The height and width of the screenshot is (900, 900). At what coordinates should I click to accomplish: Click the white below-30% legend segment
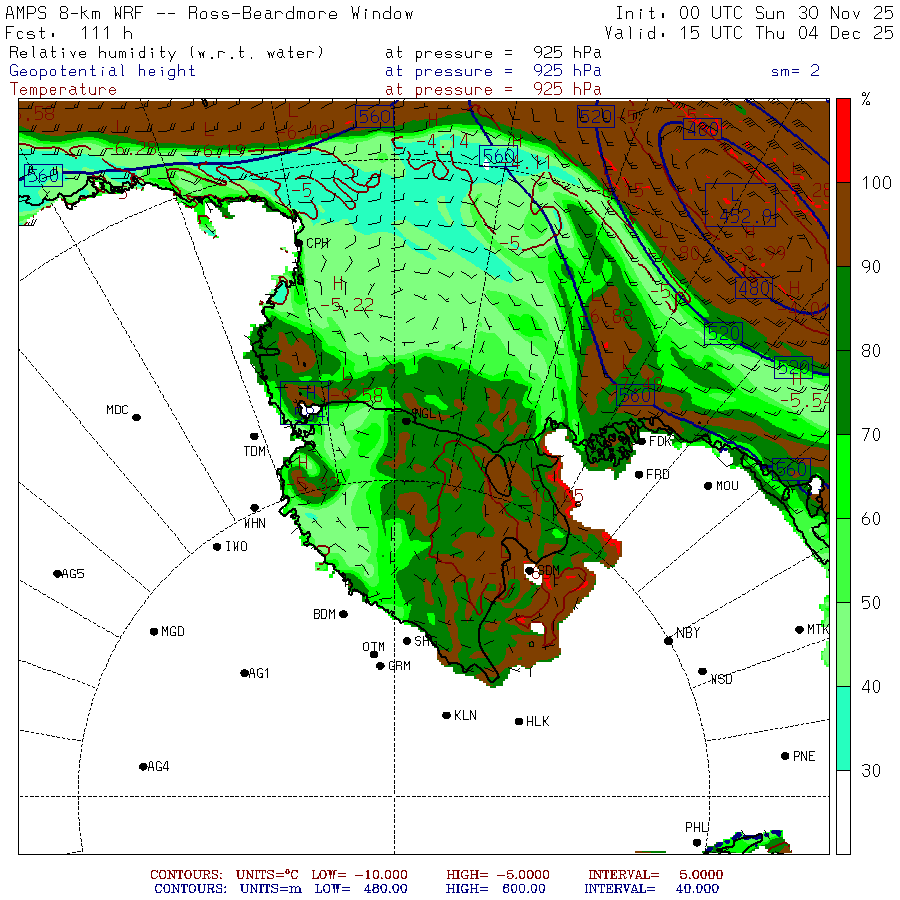click(843, 812)
